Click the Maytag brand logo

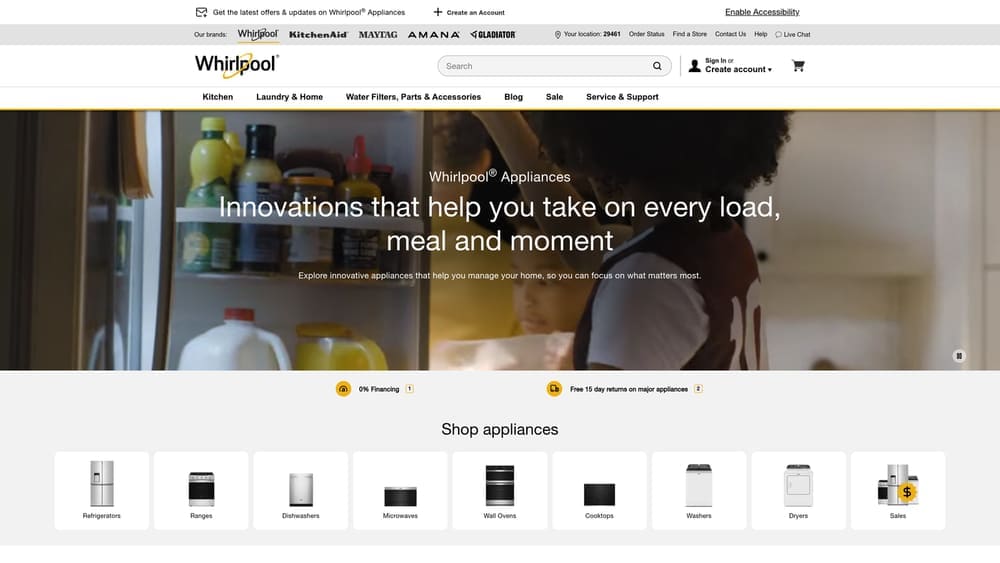(x=377, y=34)
